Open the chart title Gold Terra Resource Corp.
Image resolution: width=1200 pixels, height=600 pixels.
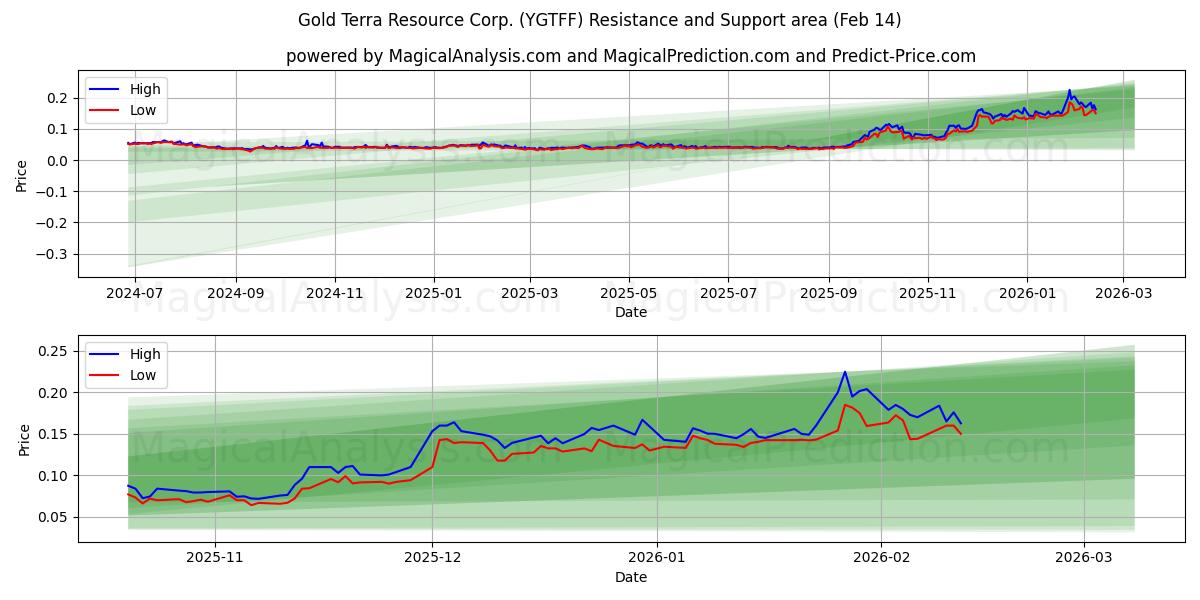[x=599, y=19]
